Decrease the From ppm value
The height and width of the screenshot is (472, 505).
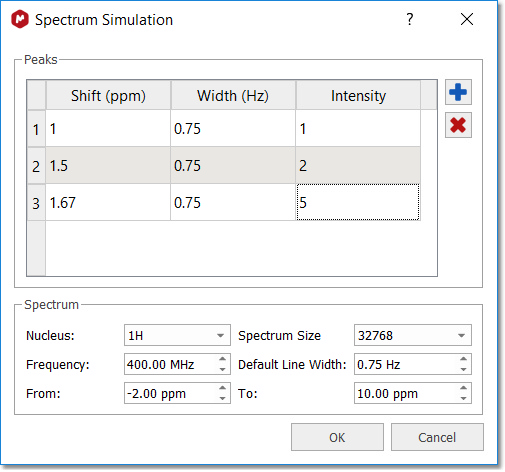[223, 398]
